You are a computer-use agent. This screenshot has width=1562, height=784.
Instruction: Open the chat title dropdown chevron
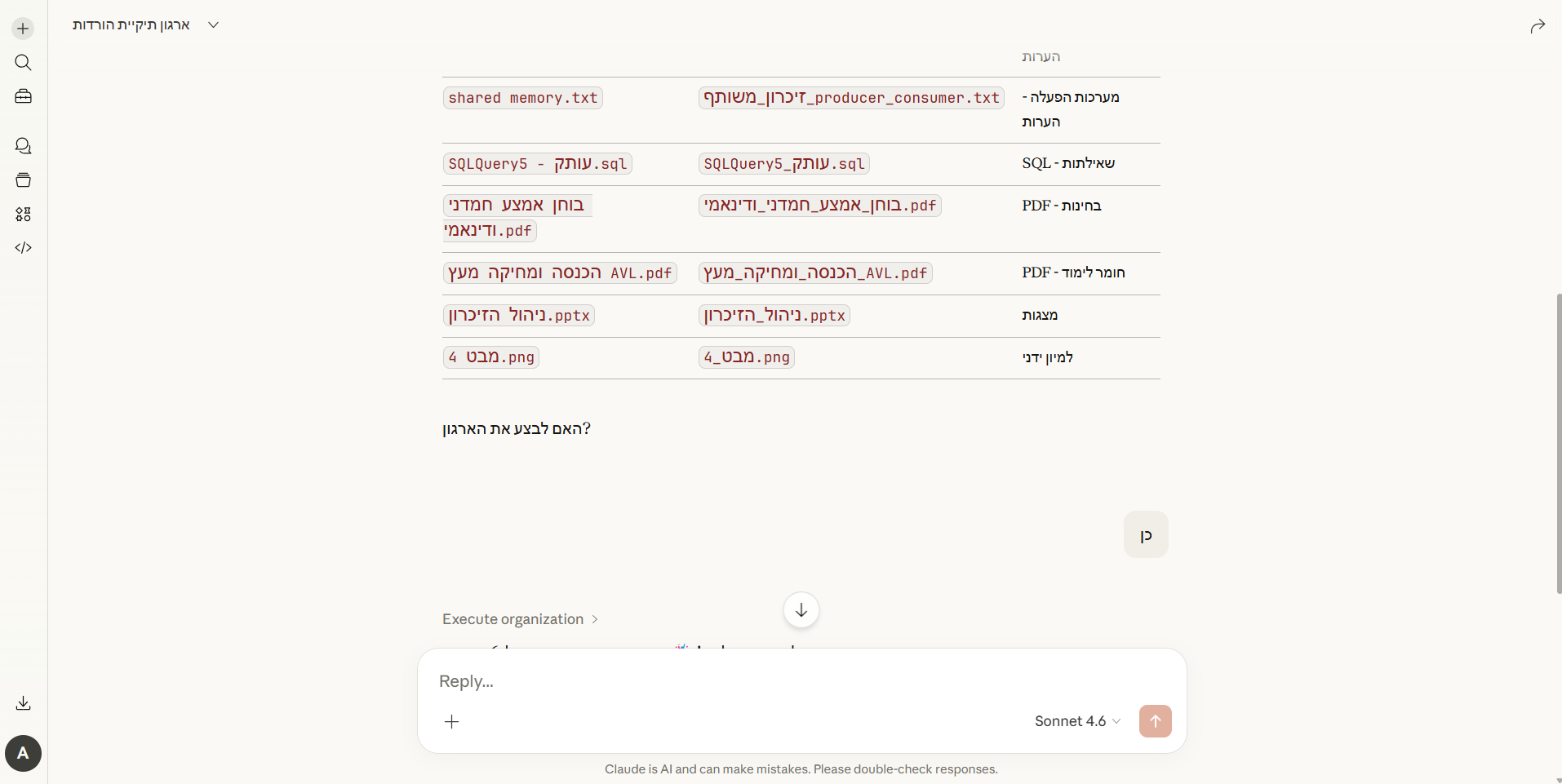213,25
